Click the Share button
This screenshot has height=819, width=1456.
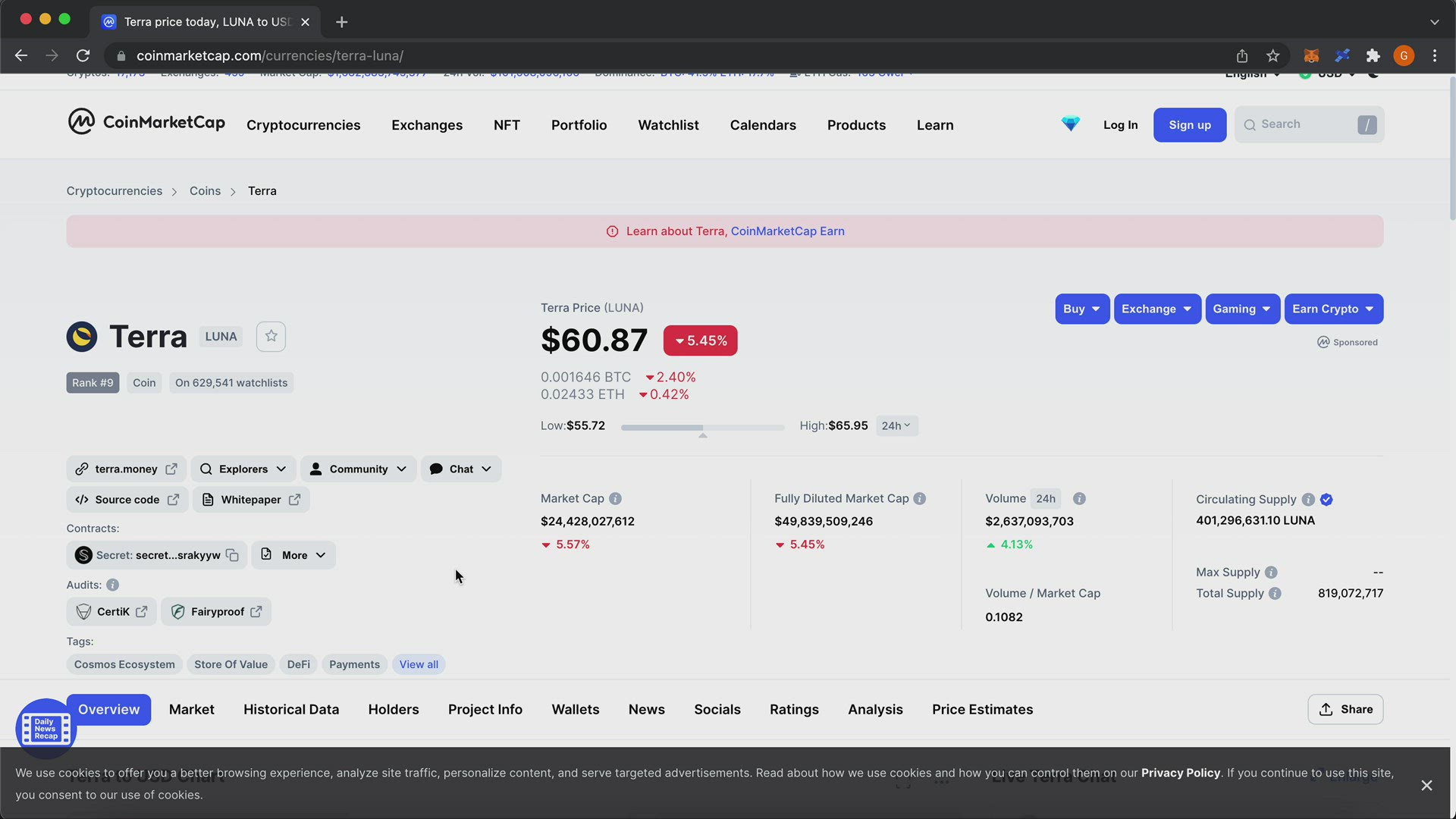click(1345, 710)
